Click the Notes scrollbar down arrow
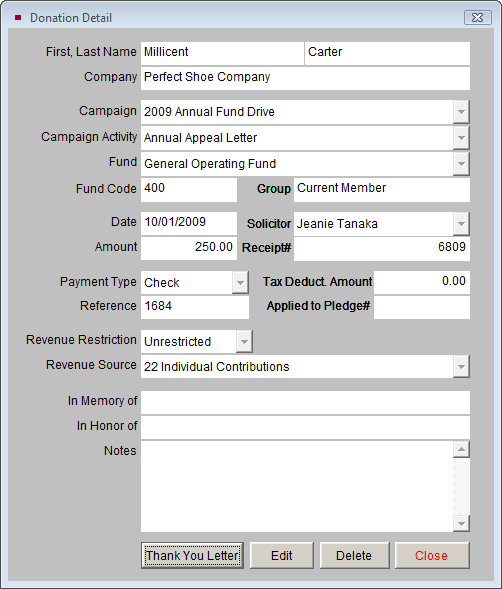 pyautogui.click(x=461, y=523)
